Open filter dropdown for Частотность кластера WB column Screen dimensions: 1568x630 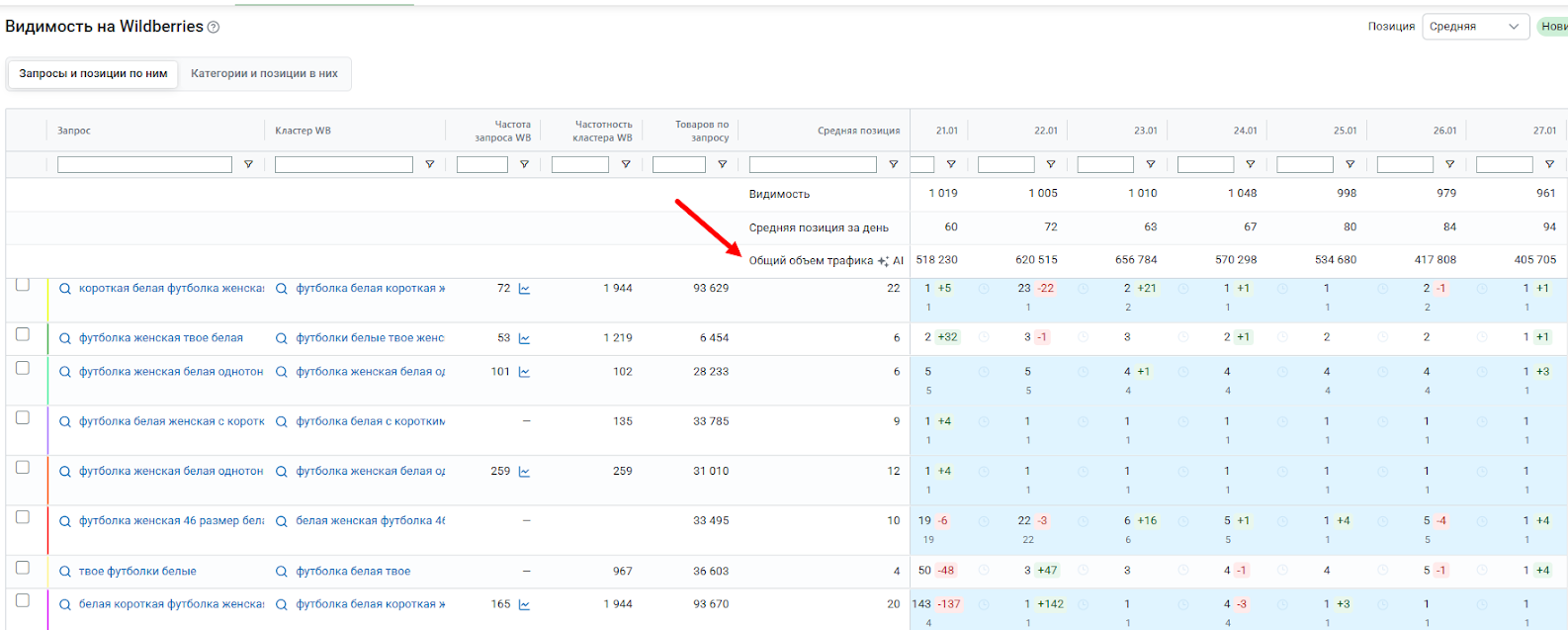[x=625, y=165]
